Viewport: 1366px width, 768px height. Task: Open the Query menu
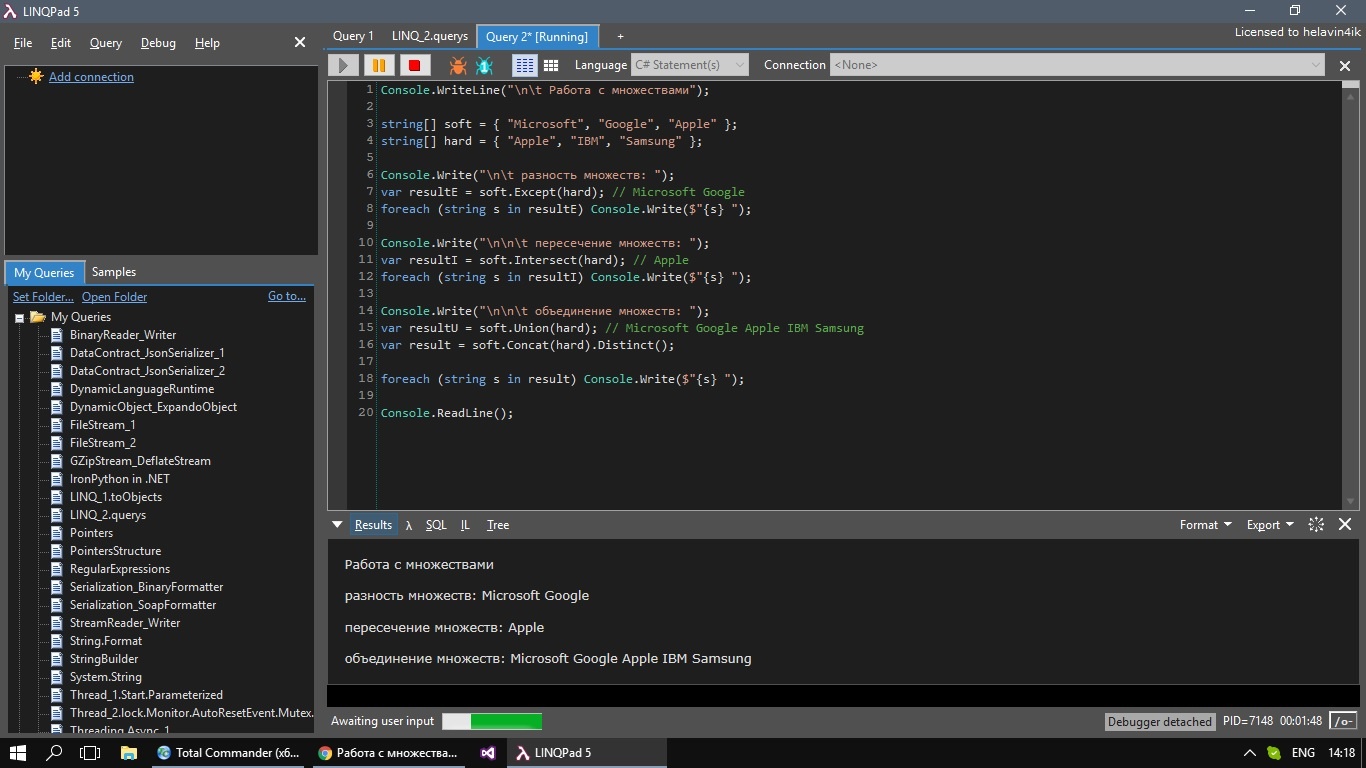(x=106, y=43)
